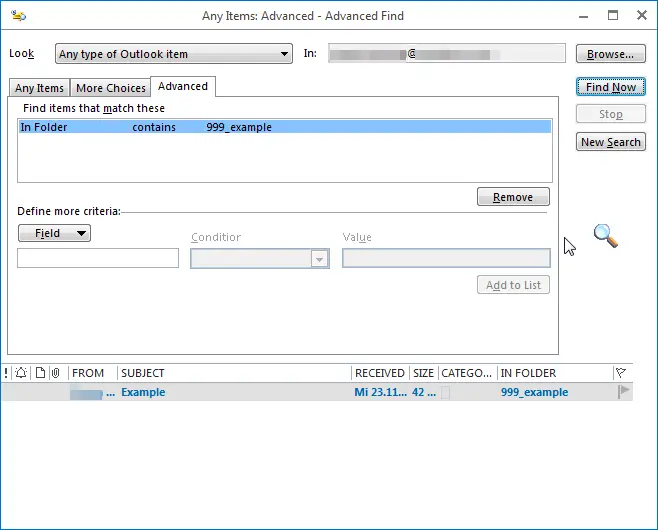658x530 pixels.
Task: Switch to the More Choices tab
Action: 111,88
